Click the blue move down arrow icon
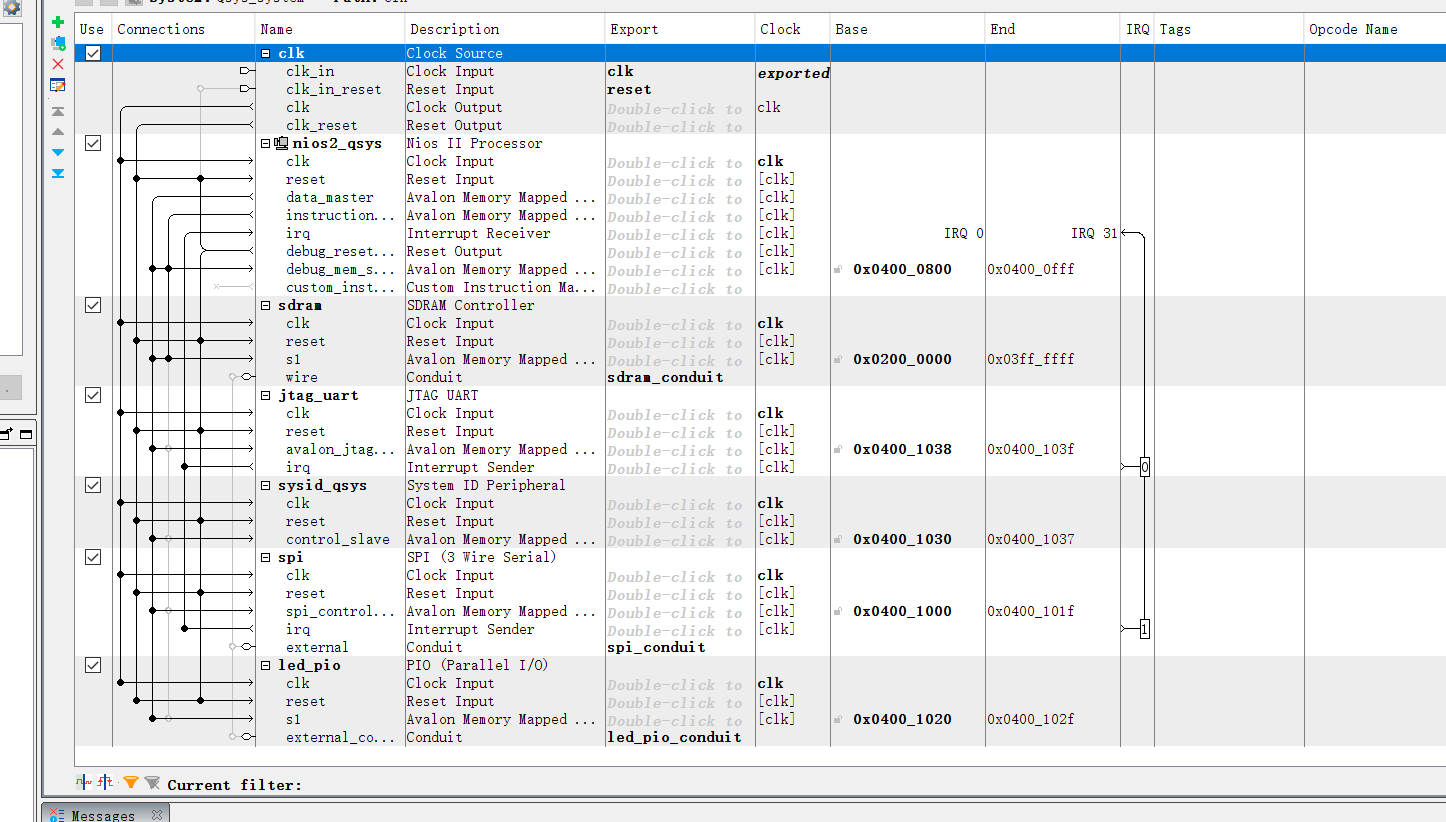The height and width of the screenshot is (822, 1446). [58, 152]
